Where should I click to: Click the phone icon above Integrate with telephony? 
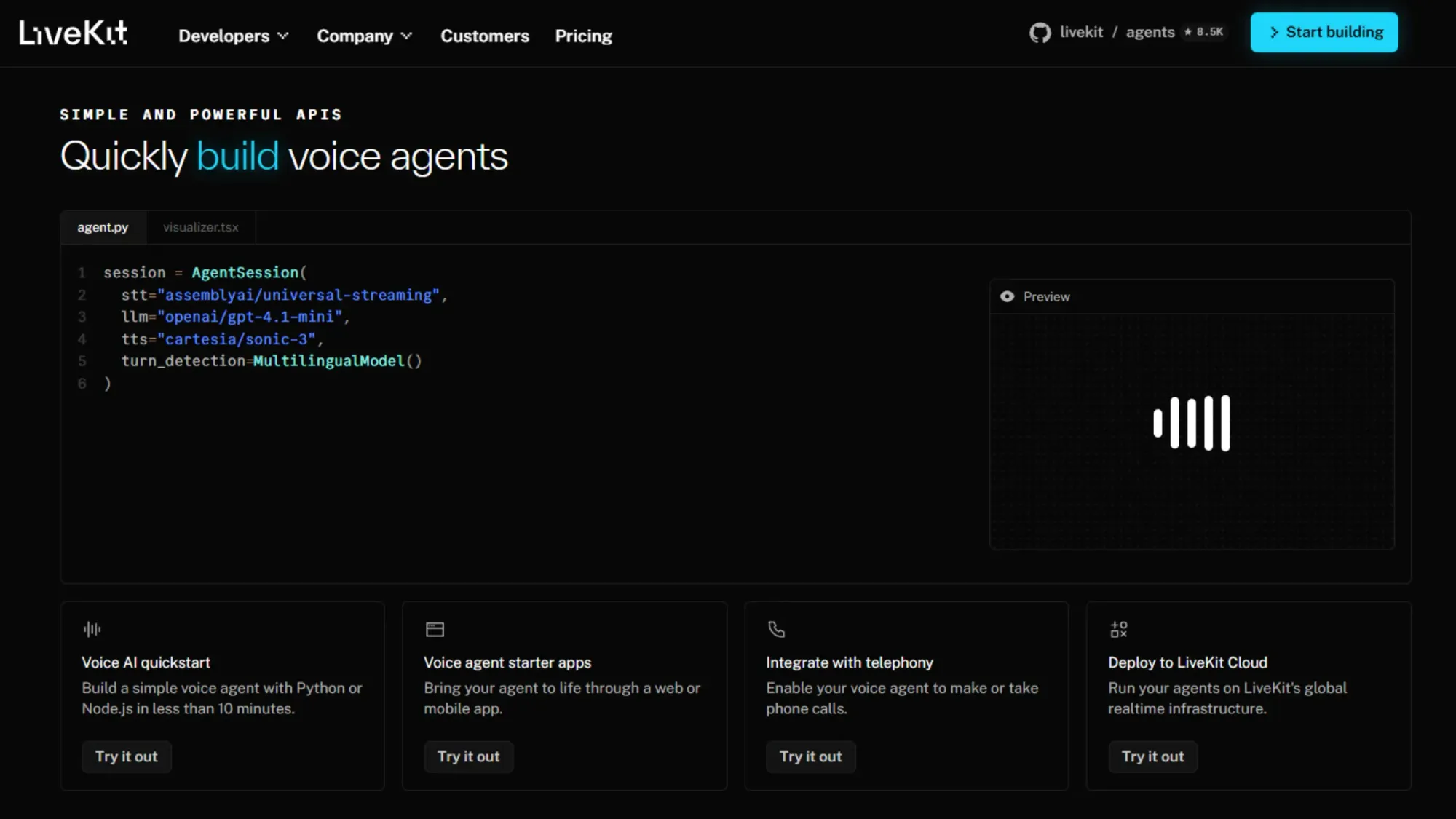pos(776,629)
